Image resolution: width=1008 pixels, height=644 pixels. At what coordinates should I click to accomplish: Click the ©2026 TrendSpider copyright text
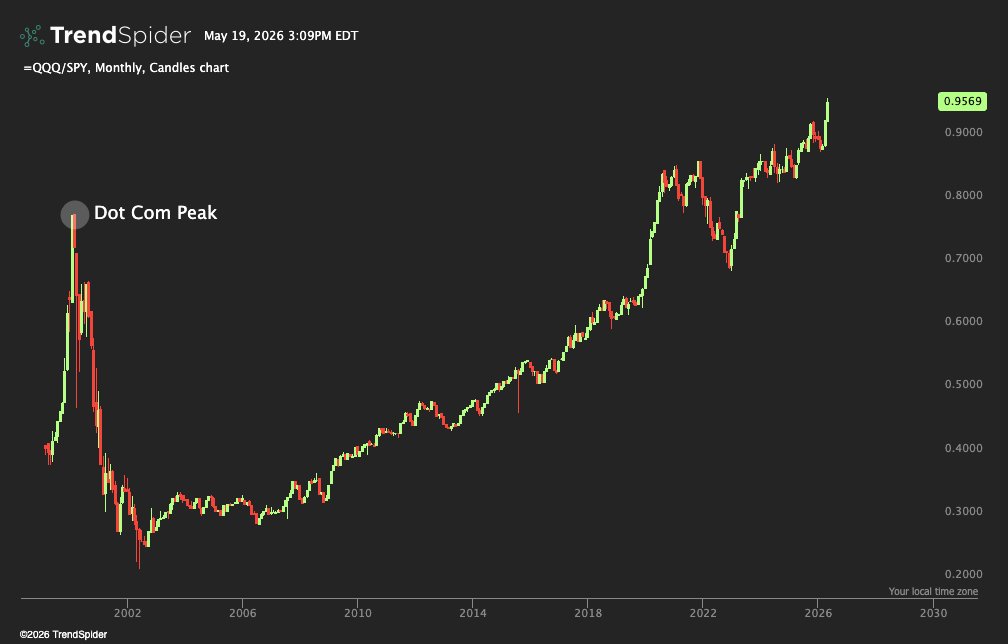(x=63, y=634)
